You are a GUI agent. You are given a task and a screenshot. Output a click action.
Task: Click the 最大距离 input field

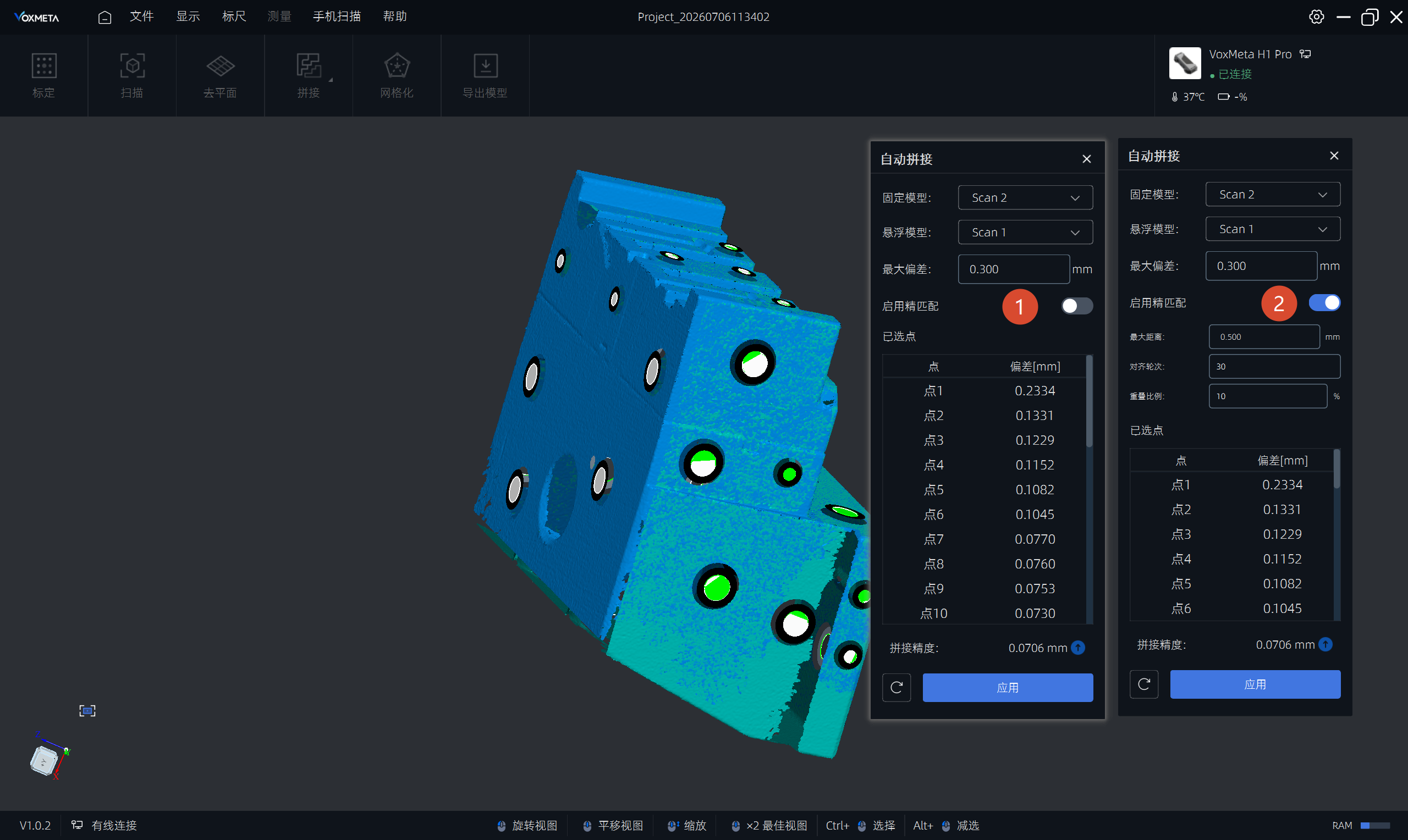[x=1264, y=337]
